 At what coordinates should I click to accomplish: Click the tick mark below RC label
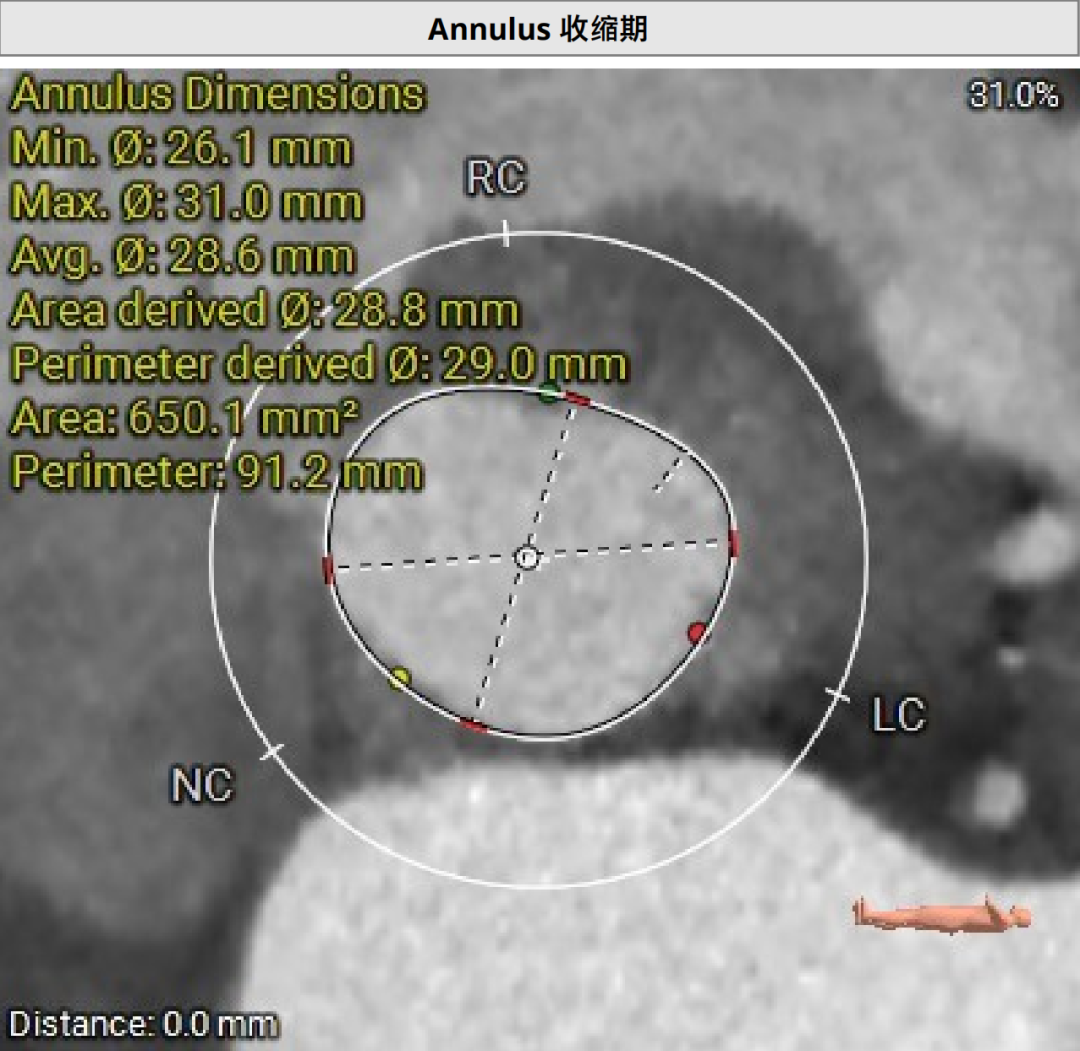point(506,234)
